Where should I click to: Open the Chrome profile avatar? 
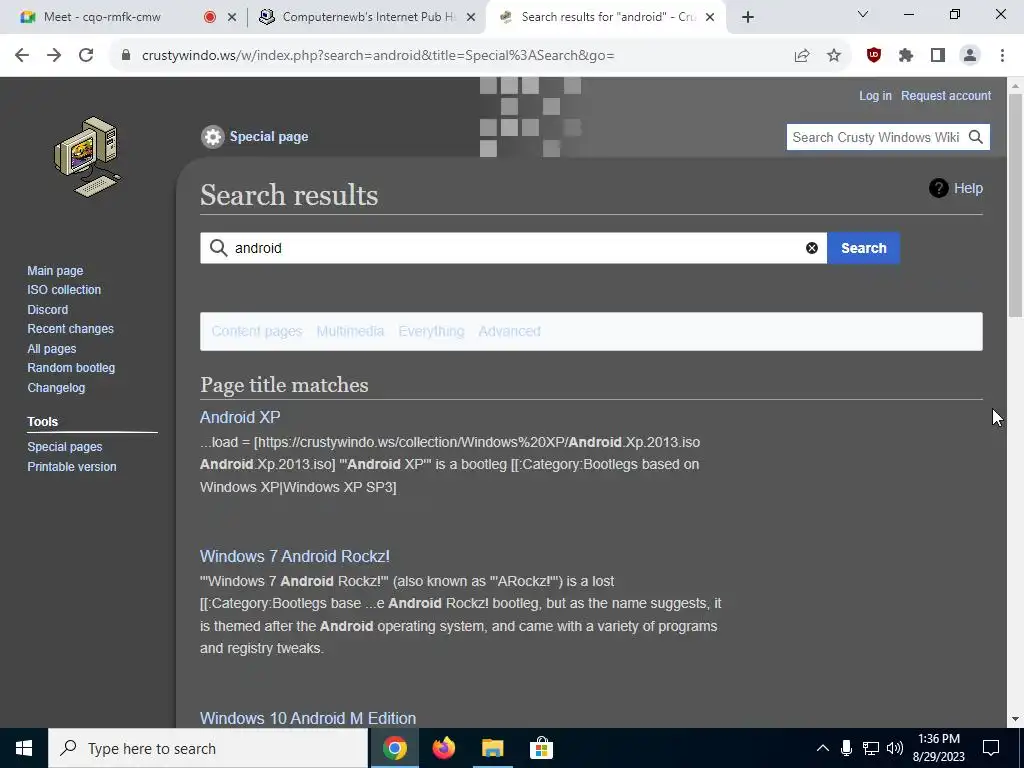[x=970, y=56]
